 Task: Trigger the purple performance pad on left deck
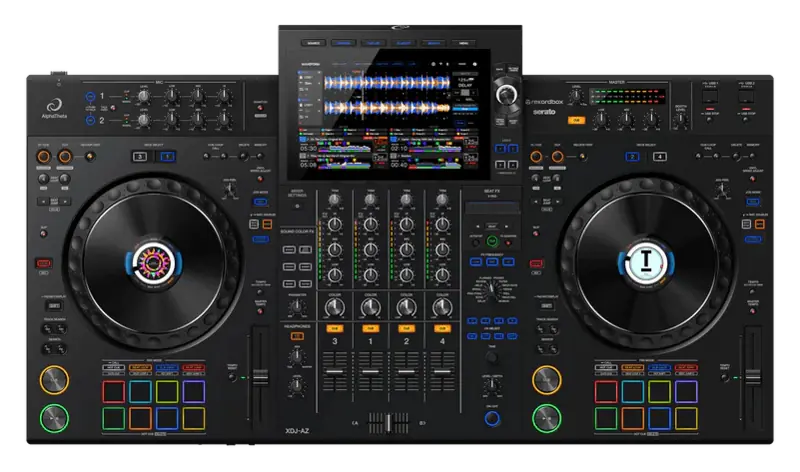pyautogui.click(x=194, y=392)
